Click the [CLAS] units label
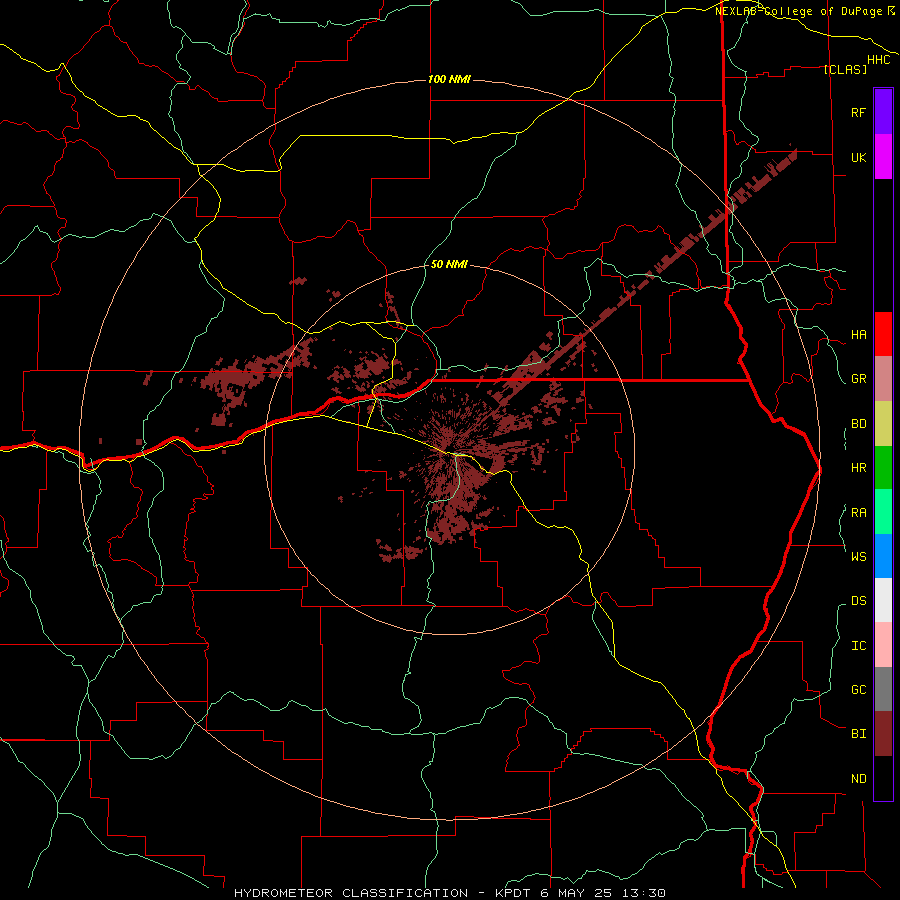The height and width of the screenshot is (900, 900). pos(845,69)
